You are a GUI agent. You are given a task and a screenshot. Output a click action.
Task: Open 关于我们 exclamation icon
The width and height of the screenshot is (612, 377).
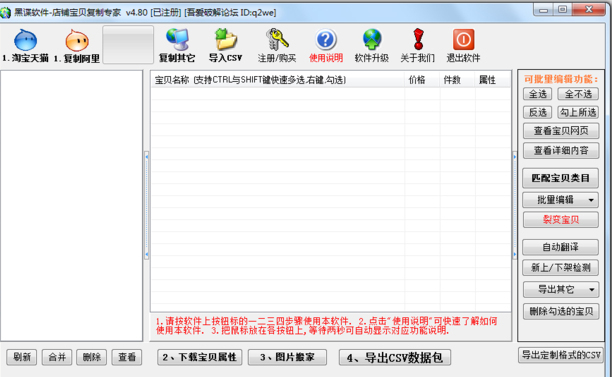pyautogui.click(x=418, y=39)
